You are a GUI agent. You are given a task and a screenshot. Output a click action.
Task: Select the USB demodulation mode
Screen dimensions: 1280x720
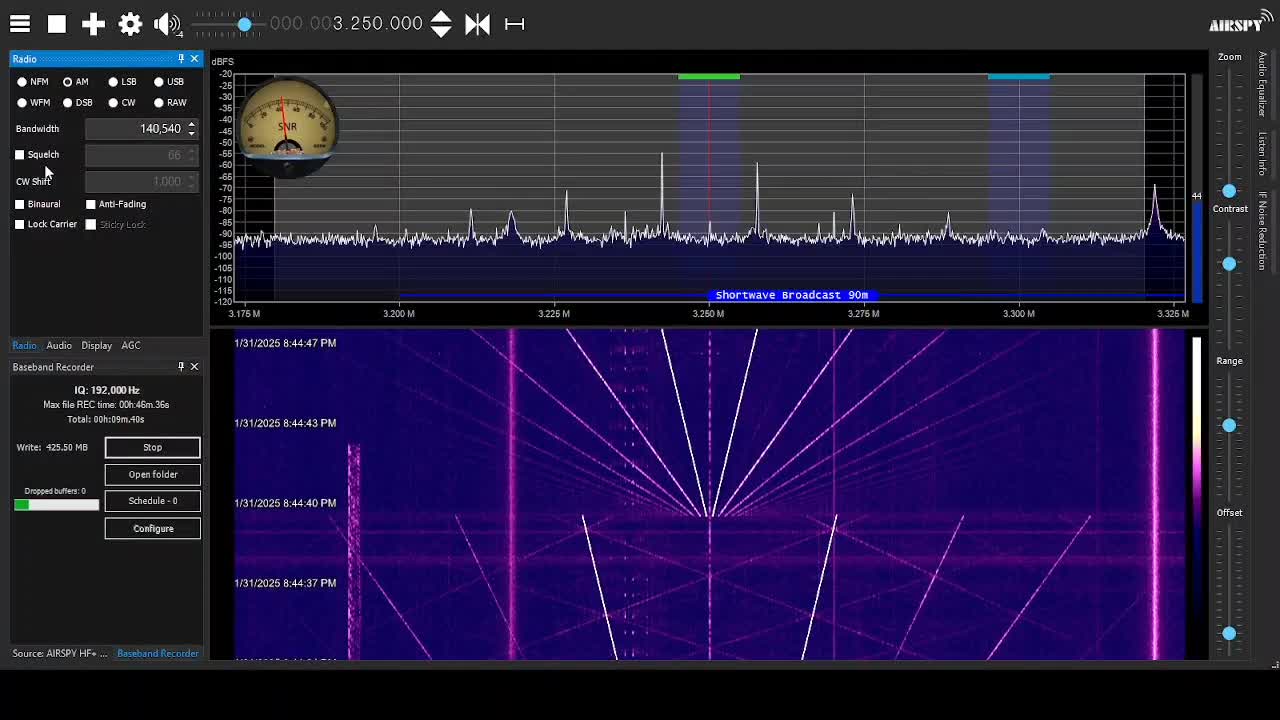tap(159, 82)
